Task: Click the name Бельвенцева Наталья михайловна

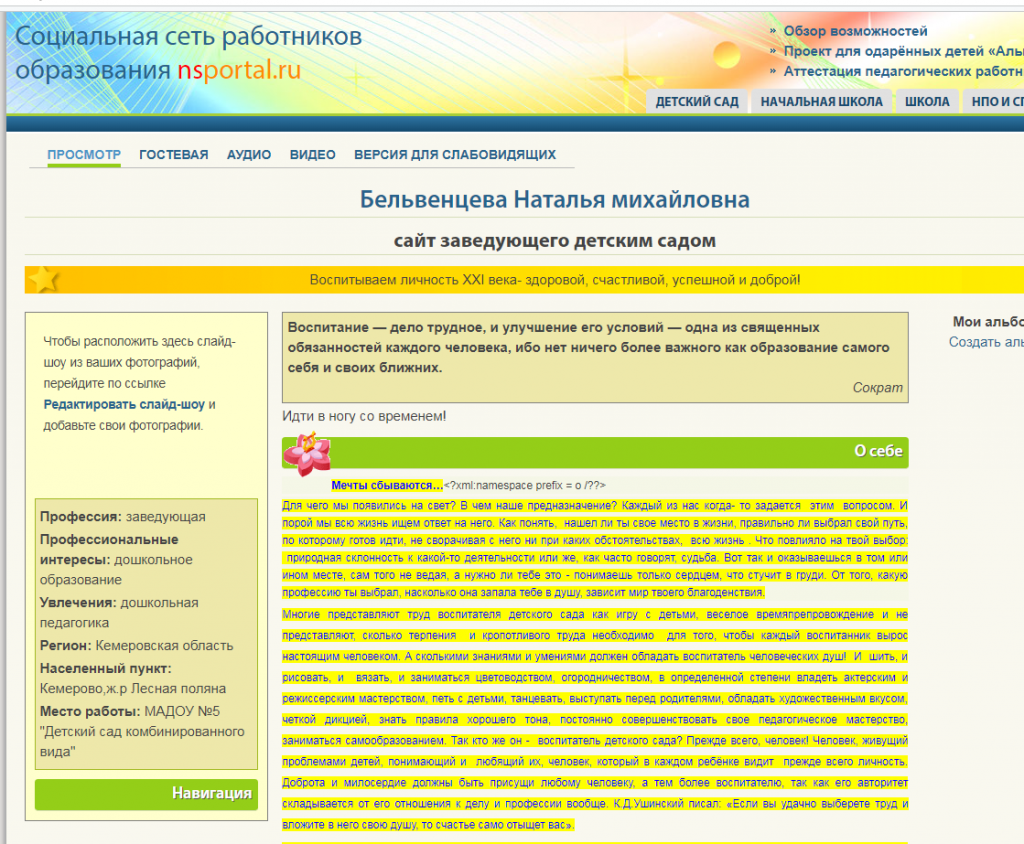Action: (x=554, y=199)
